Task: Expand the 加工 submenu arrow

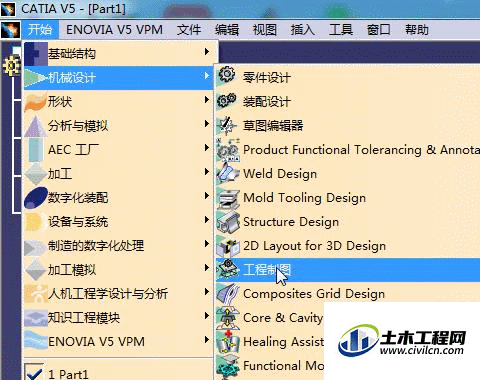Action: pos(207,172)
